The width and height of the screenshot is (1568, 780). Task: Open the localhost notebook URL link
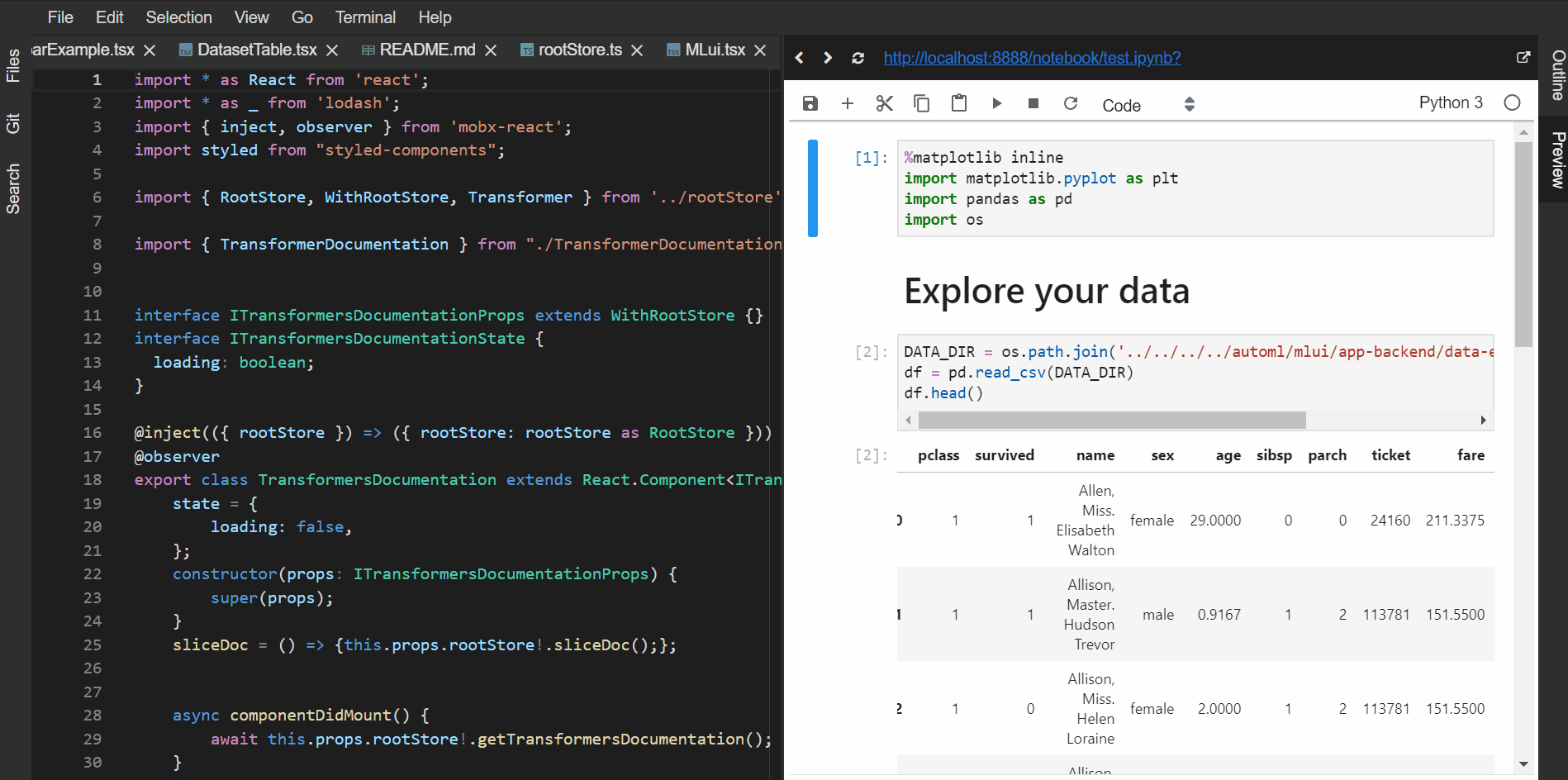[1031, 58]
